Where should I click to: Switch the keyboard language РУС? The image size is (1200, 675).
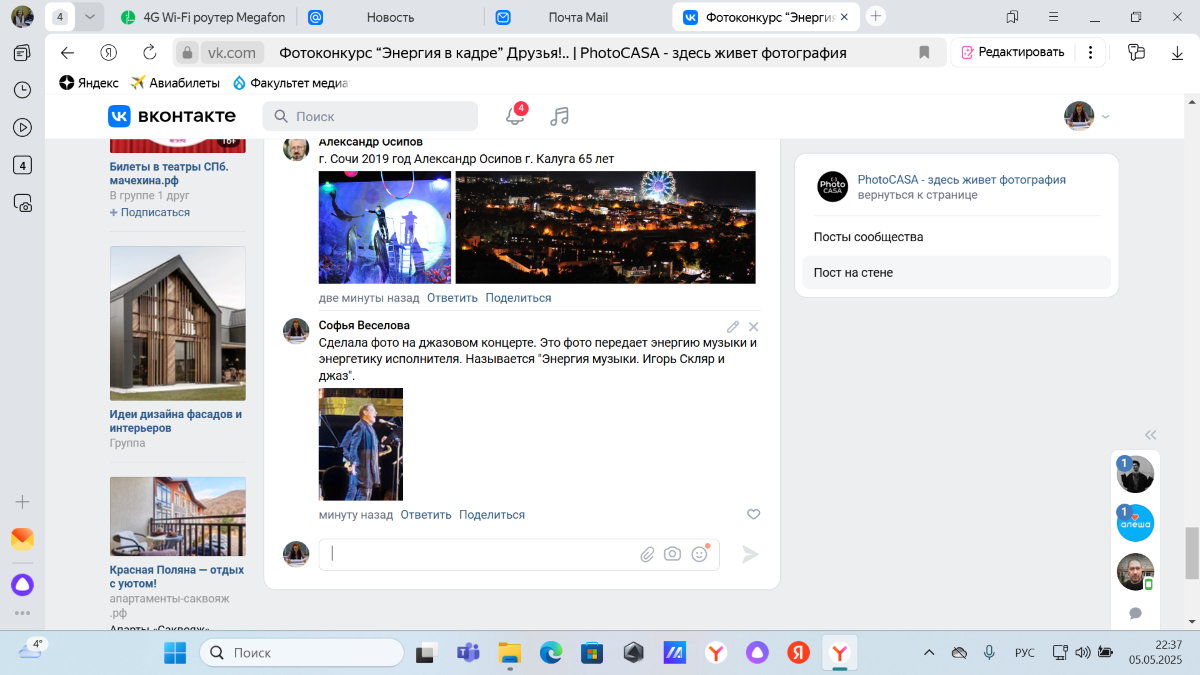[1025, 653]
